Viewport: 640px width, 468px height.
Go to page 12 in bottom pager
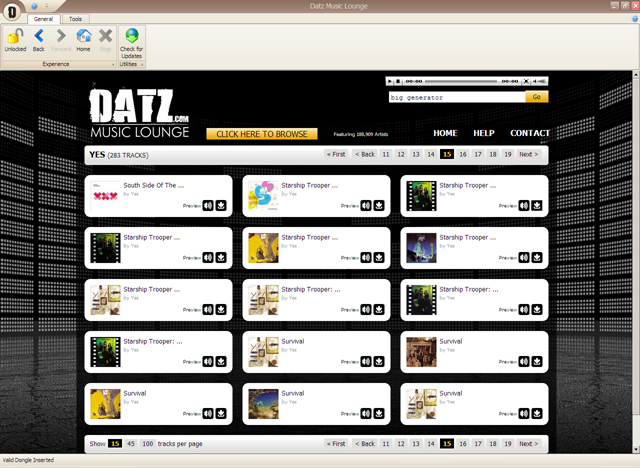pyautogui.click(x=401, y=444)
